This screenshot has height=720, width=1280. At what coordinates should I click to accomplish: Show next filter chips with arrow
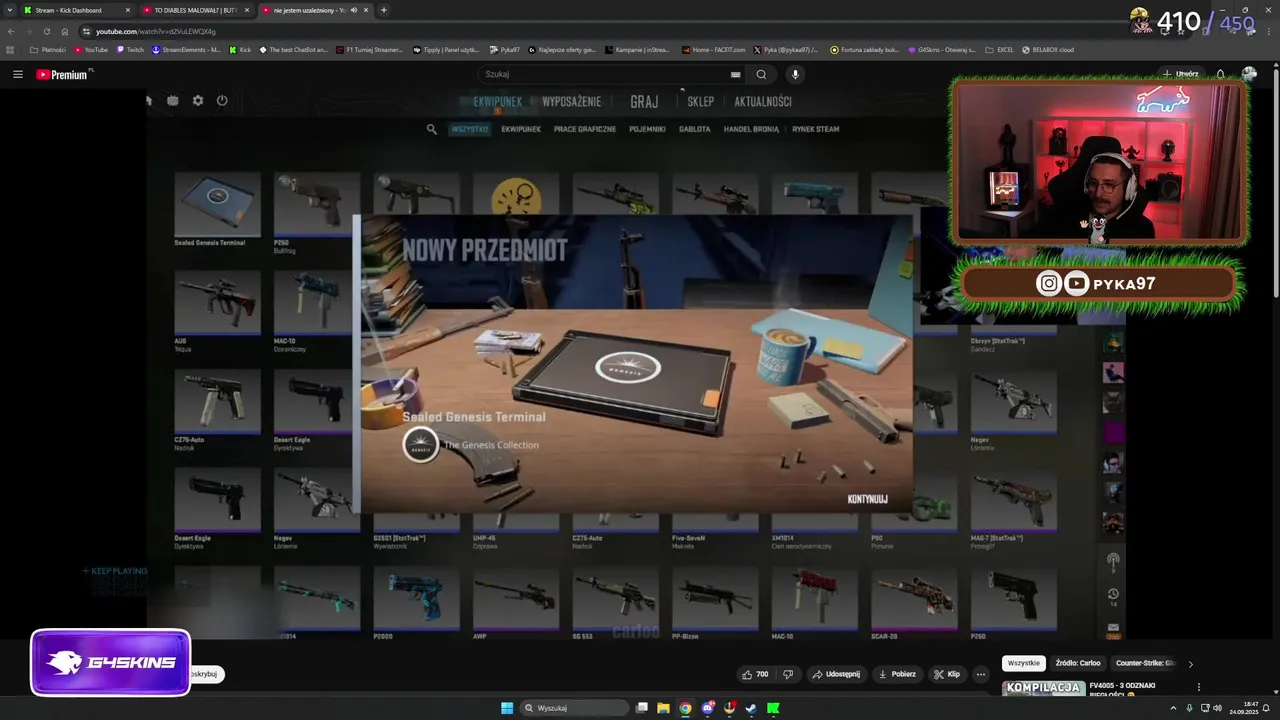point(1190,663)
